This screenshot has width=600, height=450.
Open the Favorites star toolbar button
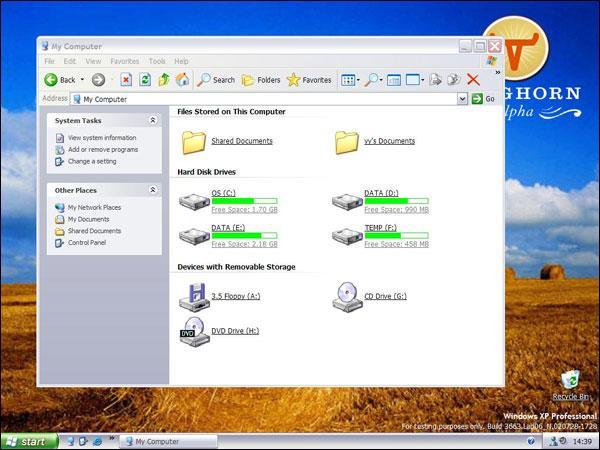coord(309,80)
